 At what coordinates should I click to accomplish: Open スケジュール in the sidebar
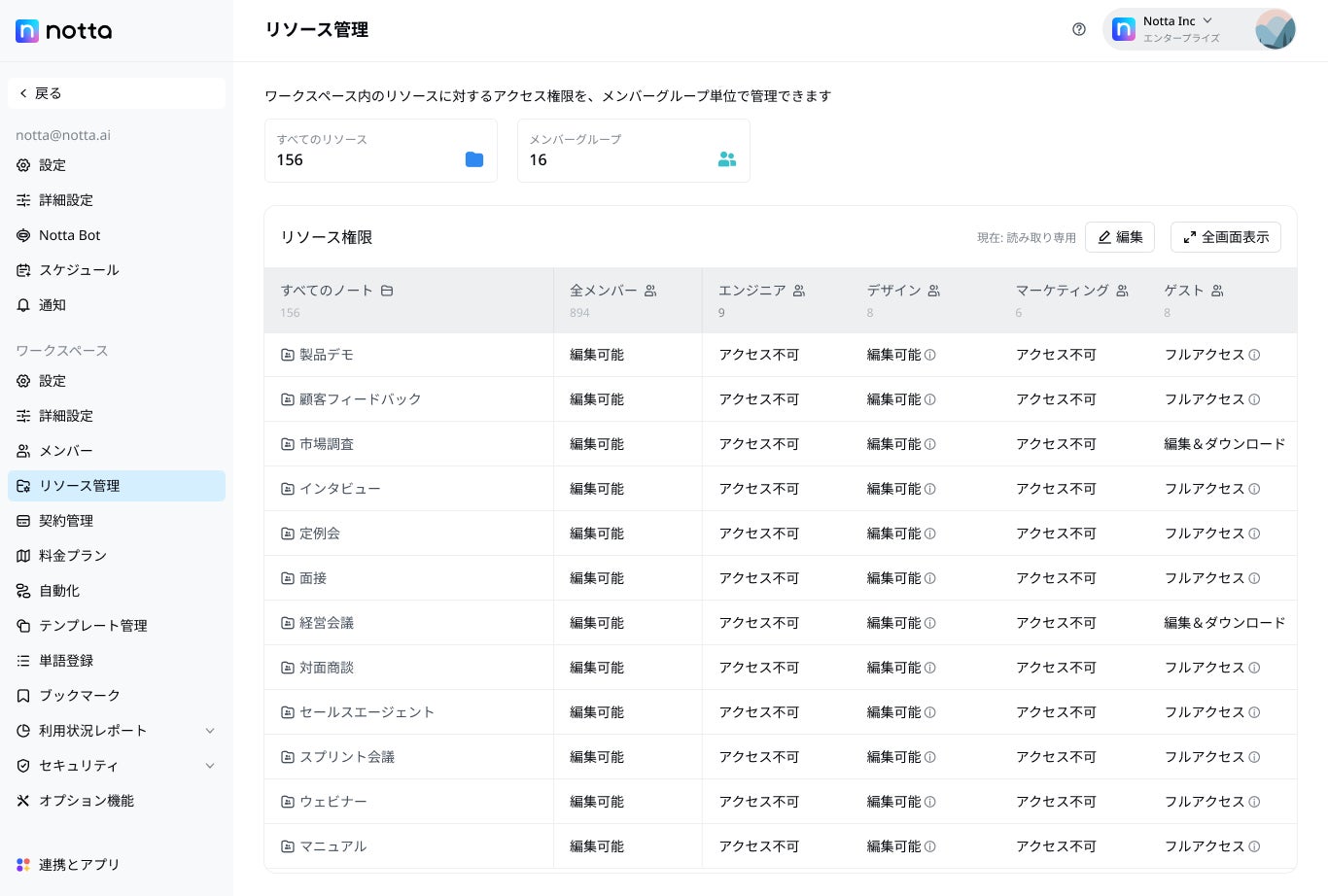pyautogui.click(x=117, y=270)
